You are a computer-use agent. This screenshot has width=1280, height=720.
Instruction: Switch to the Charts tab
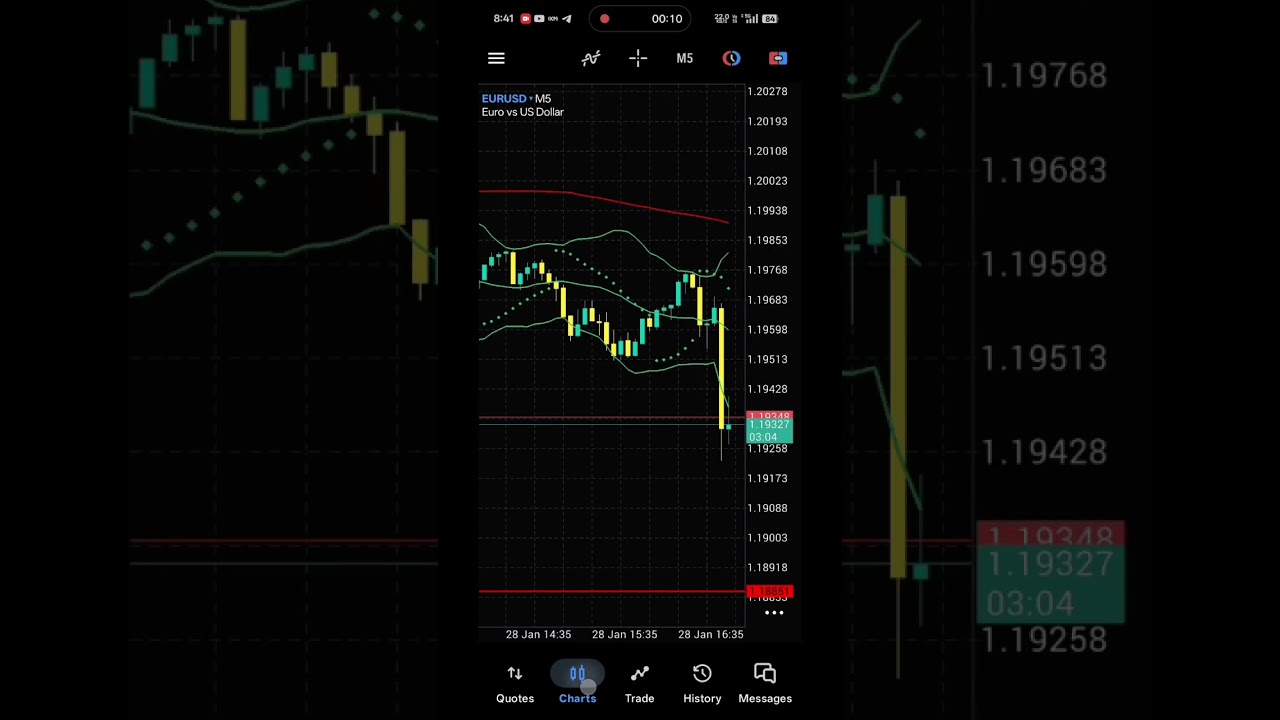coord(577,685)
